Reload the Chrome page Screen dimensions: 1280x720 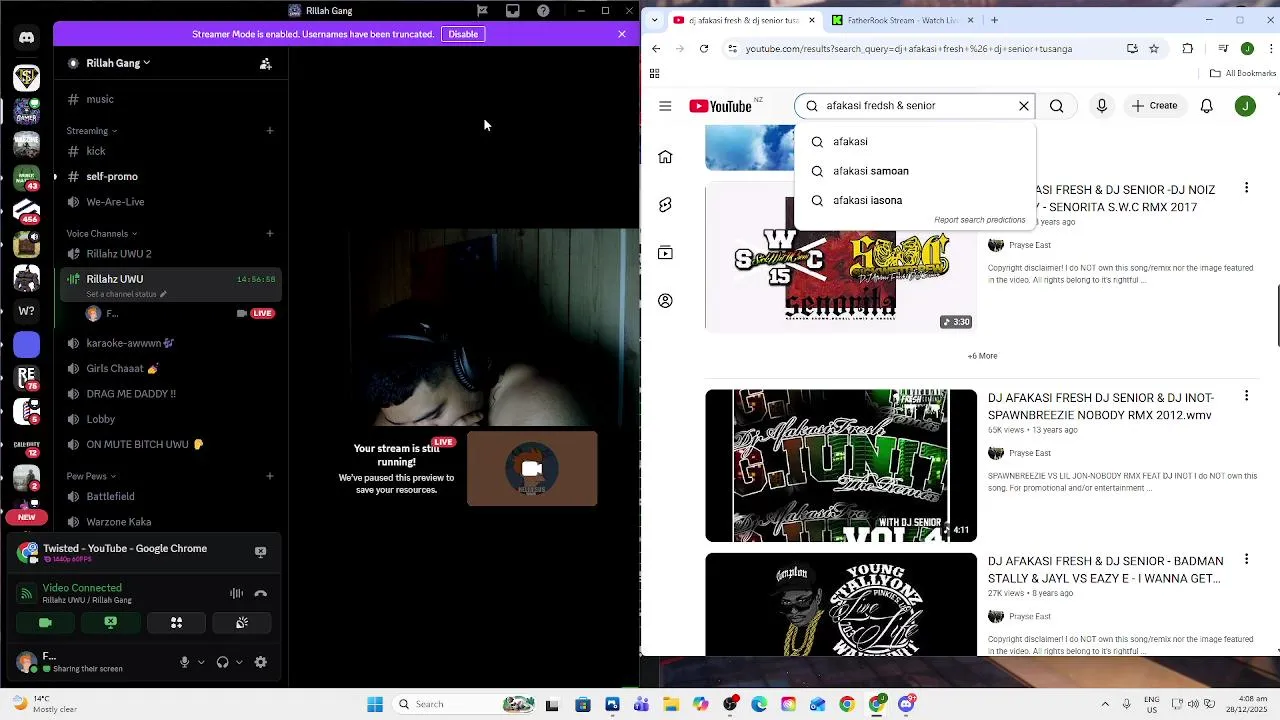click(x=704, y=48)
